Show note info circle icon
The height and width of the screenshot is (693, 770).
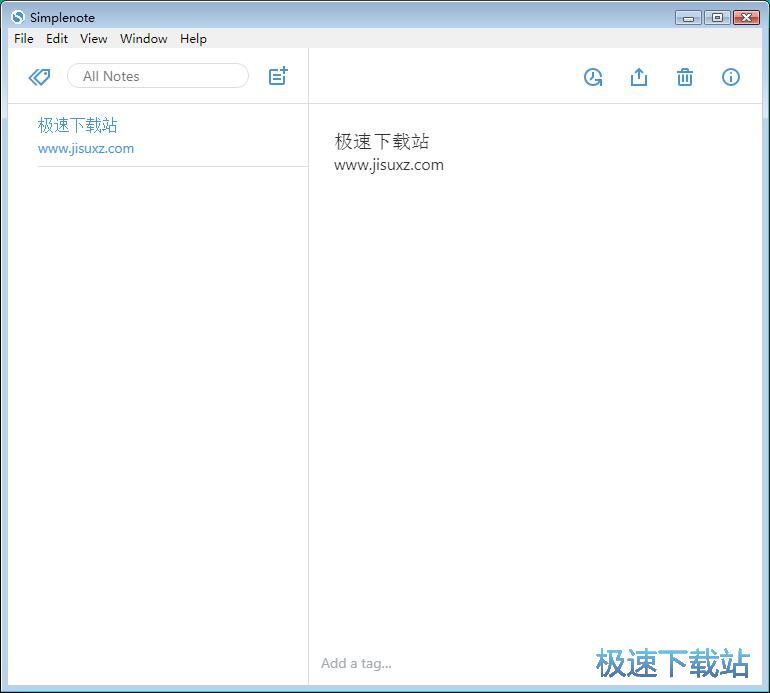tap(731, 77)
